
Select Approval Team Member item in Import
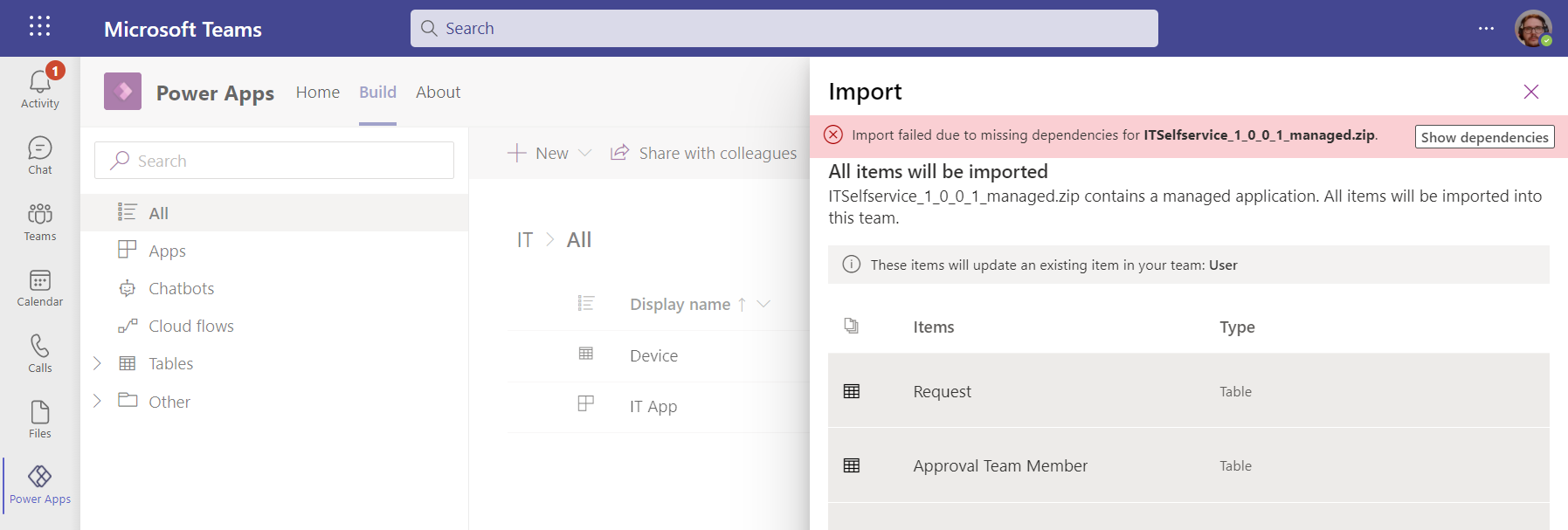click(1189, 465)
